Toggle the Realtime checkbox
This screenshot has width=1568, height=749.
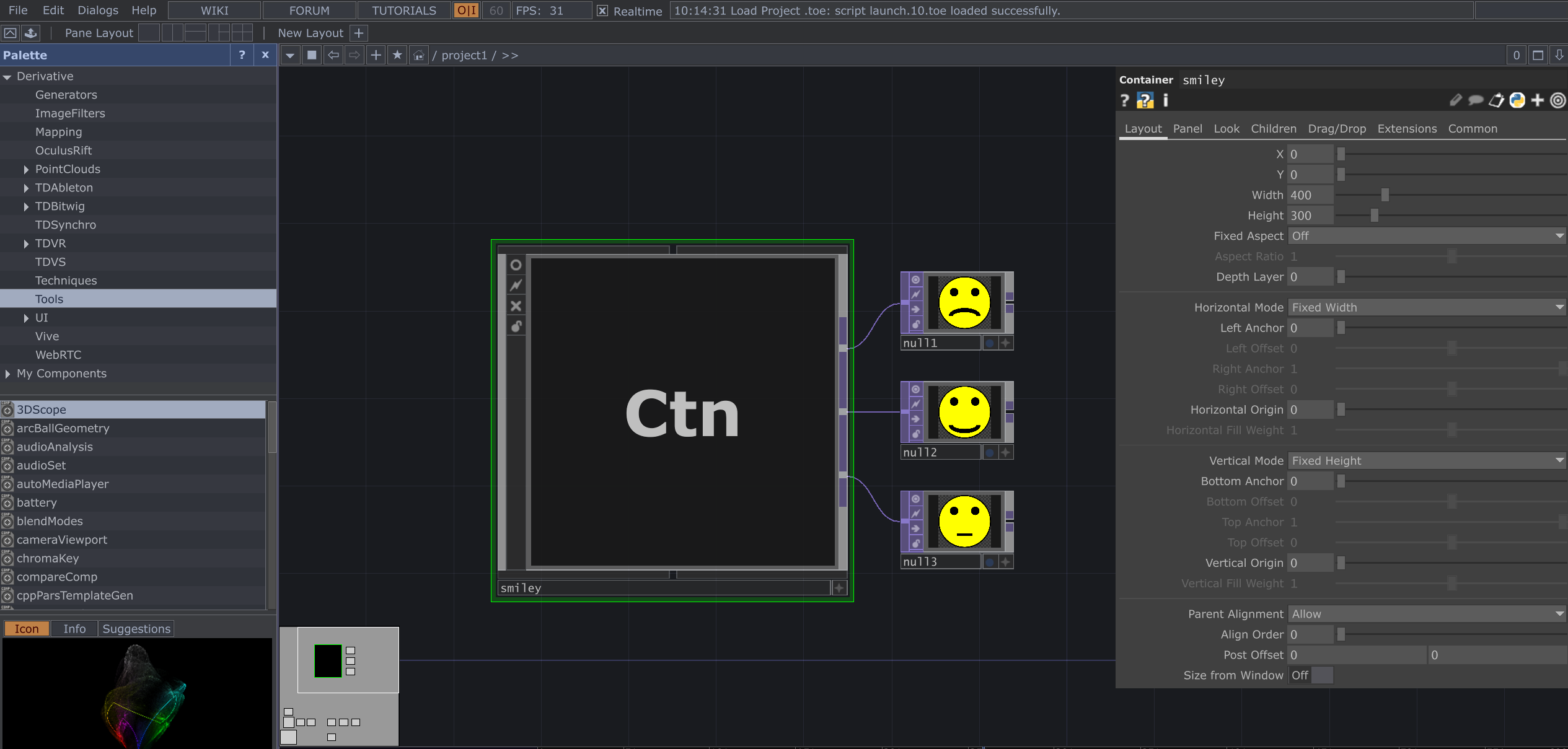pos(602,11)
